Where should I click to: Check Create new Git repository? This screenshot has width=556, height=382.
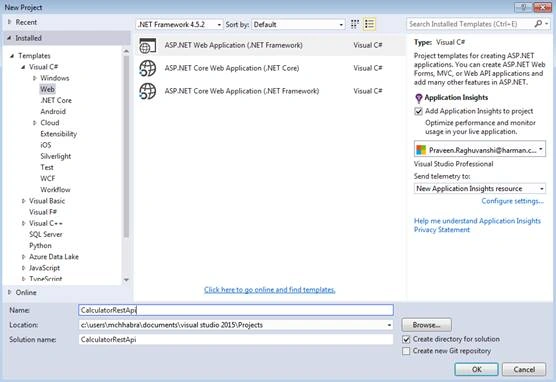[406, 351]
